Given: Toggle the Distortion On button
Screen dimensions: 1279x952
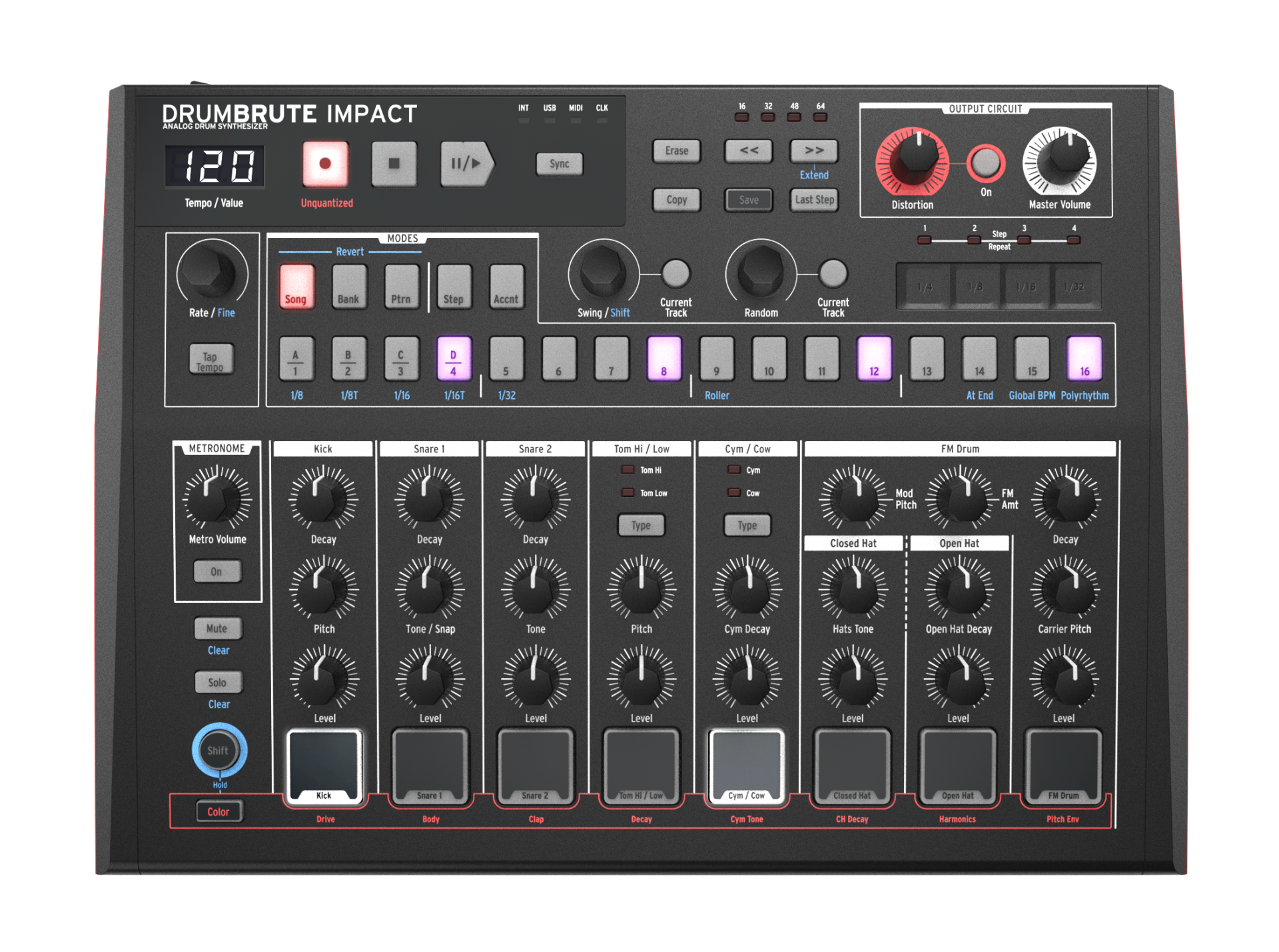Looking at the screenshot, I should [986, 163].
